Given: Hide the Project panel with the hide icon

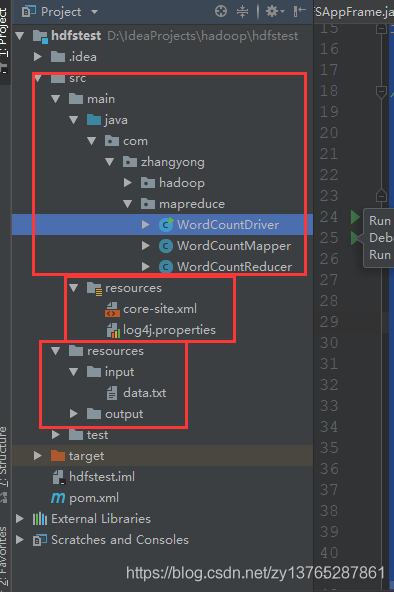Looking at the screenshot, I should point(300,11).
